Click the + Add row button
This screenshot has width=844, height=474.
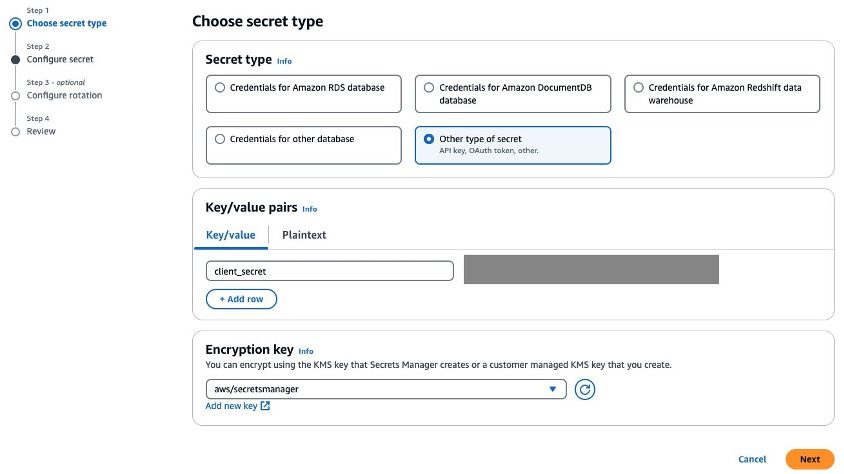click(x=241, y=299)
